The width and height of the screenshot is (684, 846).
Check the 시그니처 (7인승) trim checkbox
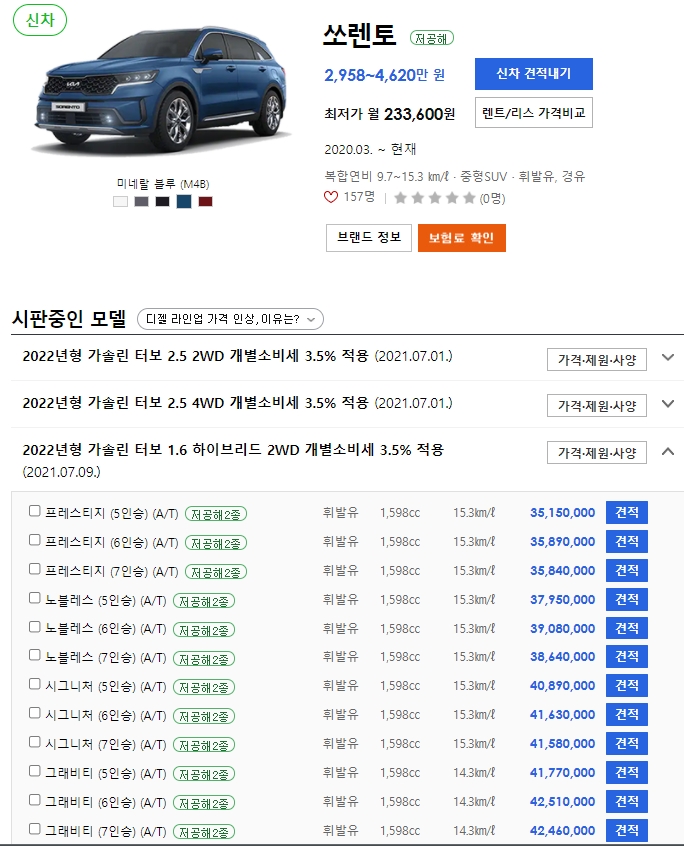(x=35, y=742)
